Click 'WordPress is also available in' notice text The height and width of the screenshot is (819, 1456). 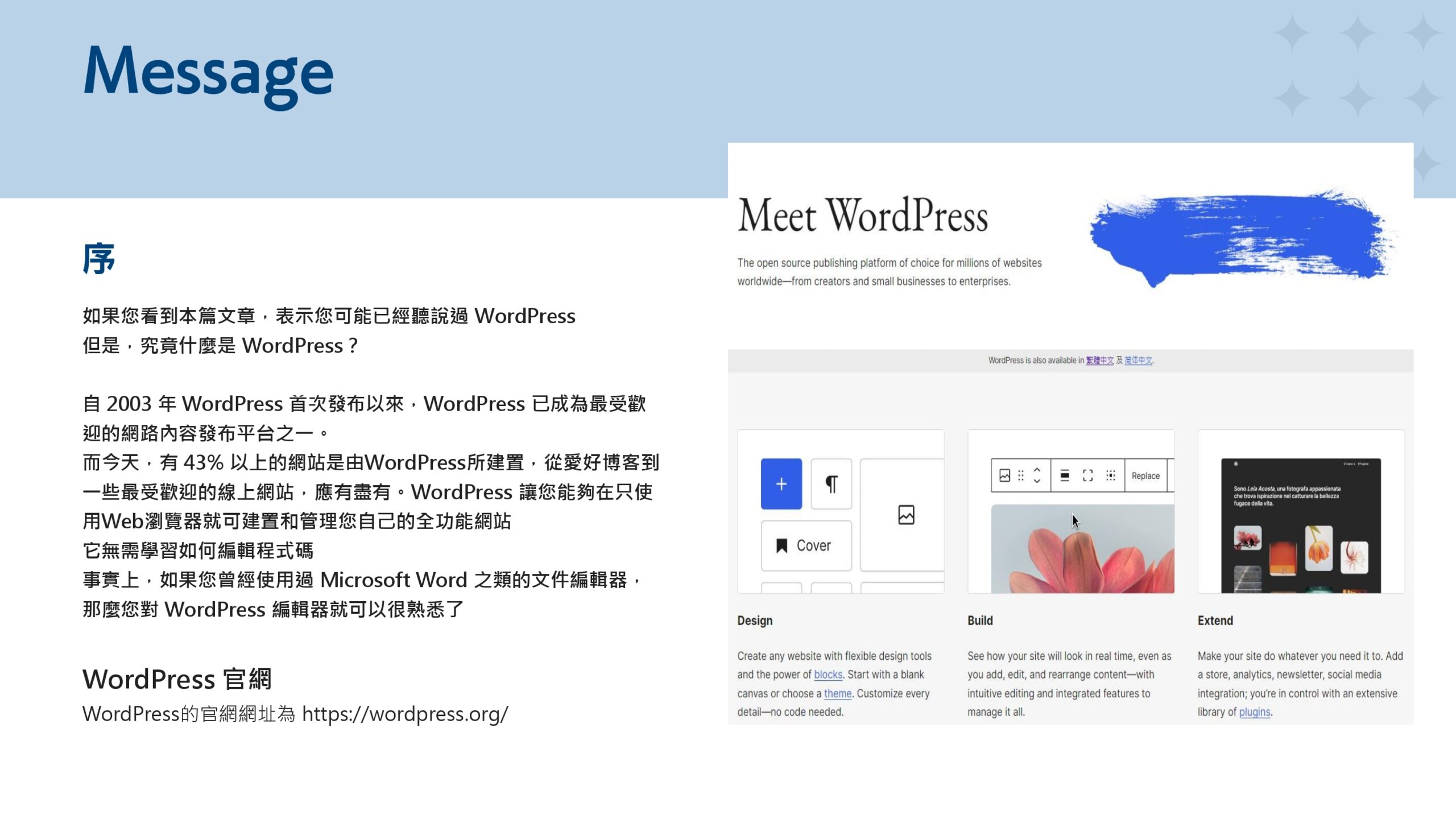coord(1036,361)
